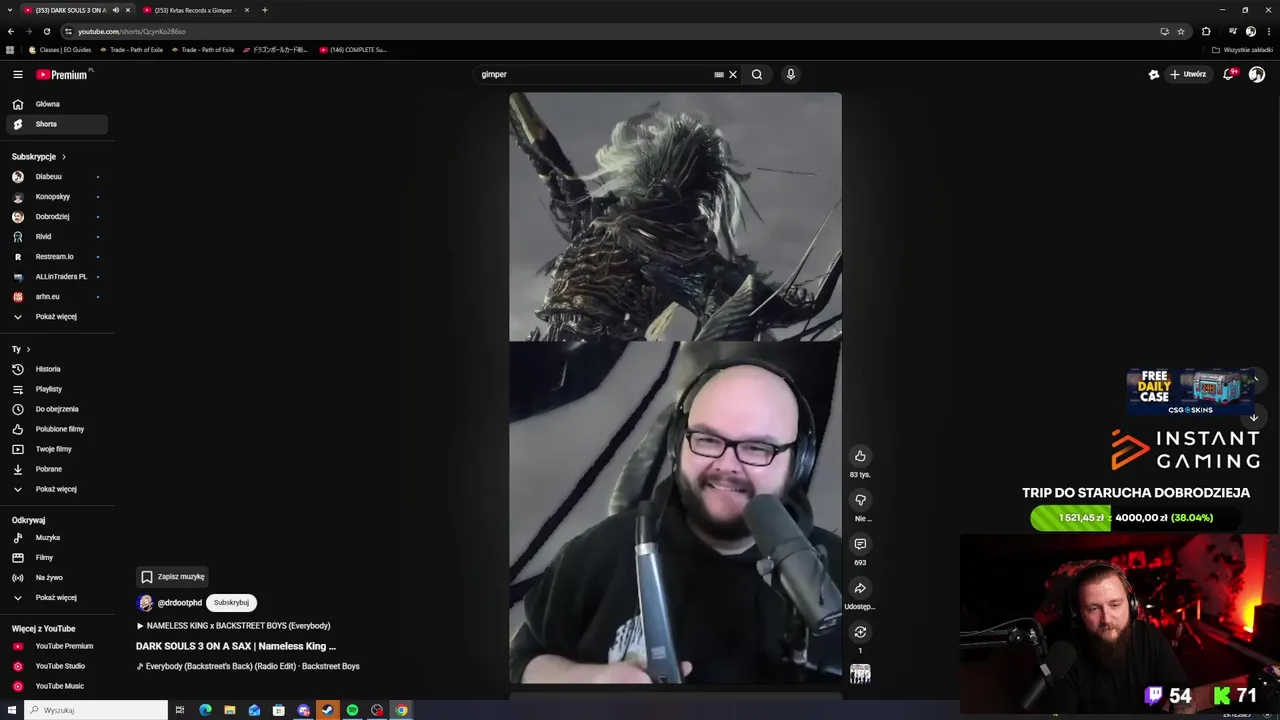Open the on-screen keyboard icon in search
The height and width of the screenshot is (720, 1280).
tap(719, 74)
